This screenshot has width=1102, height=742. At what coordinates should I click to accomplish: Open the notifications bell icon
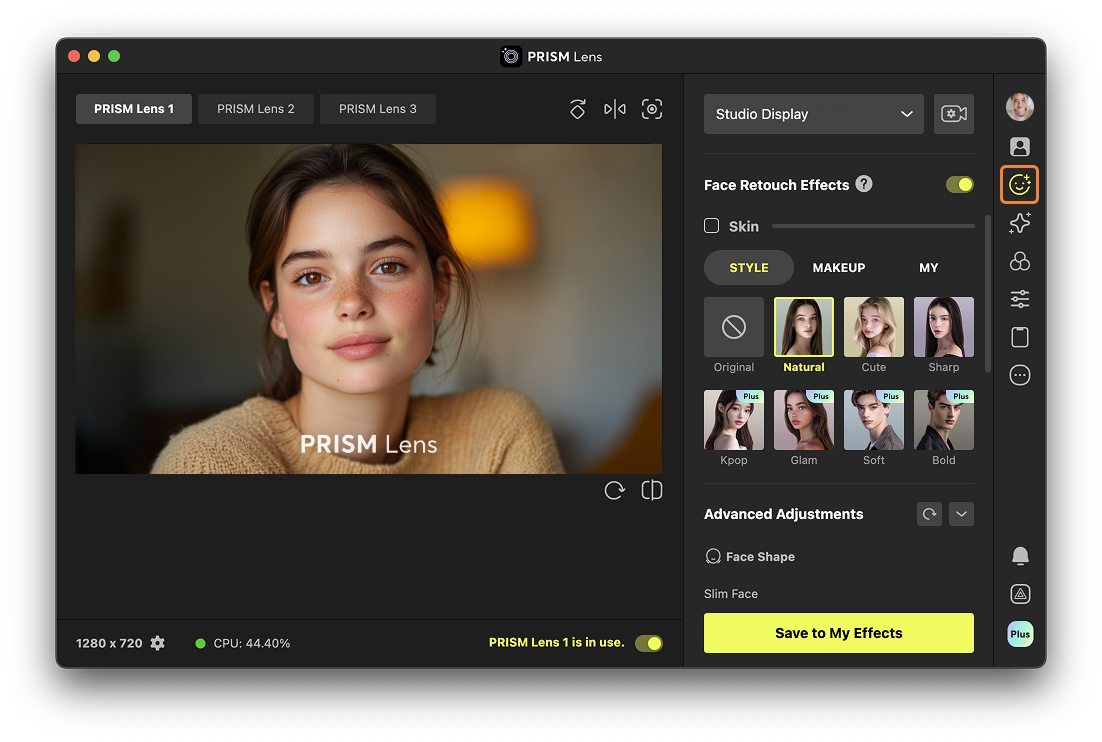tap(1020, 556)
